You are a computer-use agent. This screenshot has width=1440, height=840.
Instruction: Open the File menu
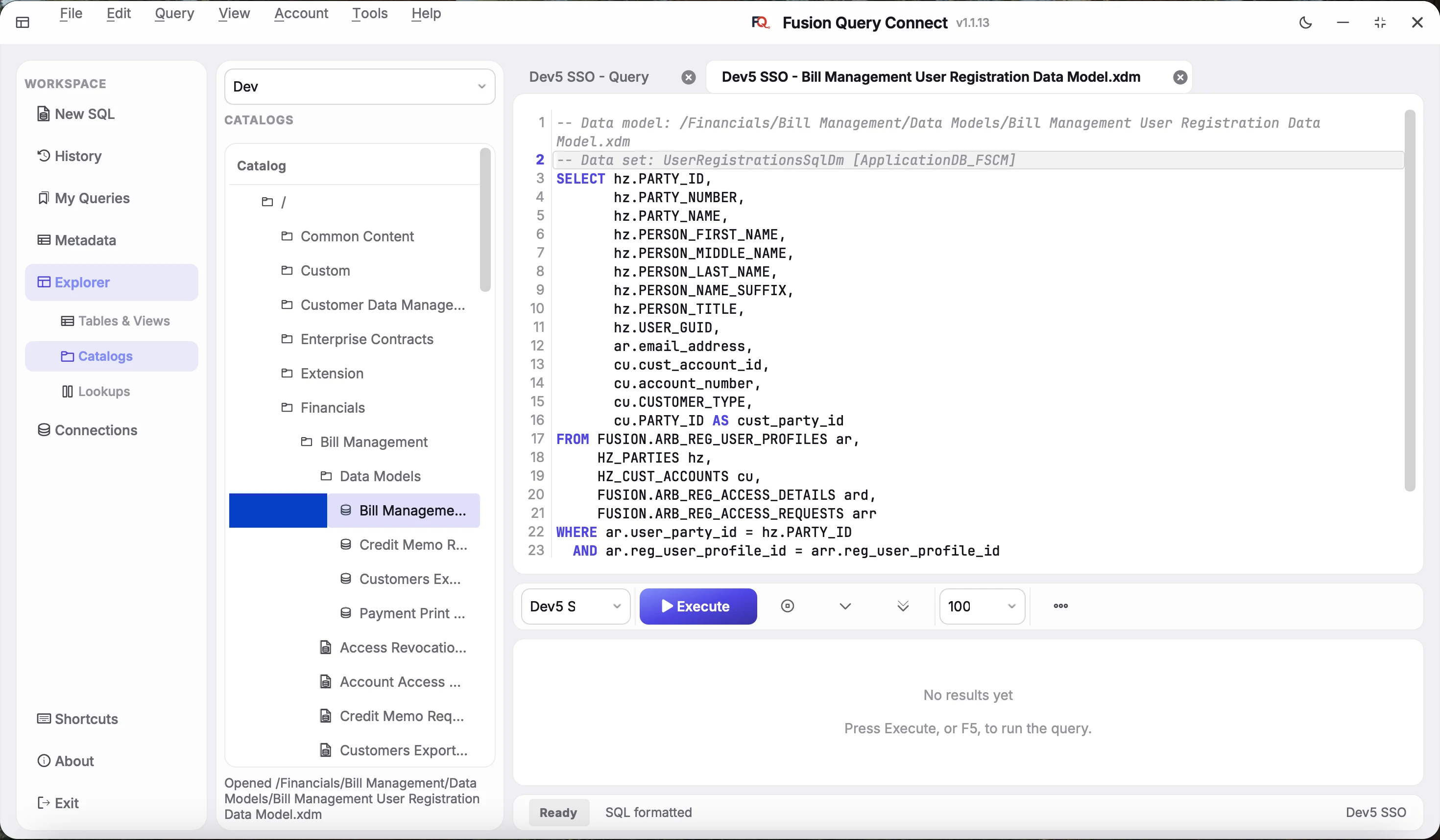[x=71, y=13]
